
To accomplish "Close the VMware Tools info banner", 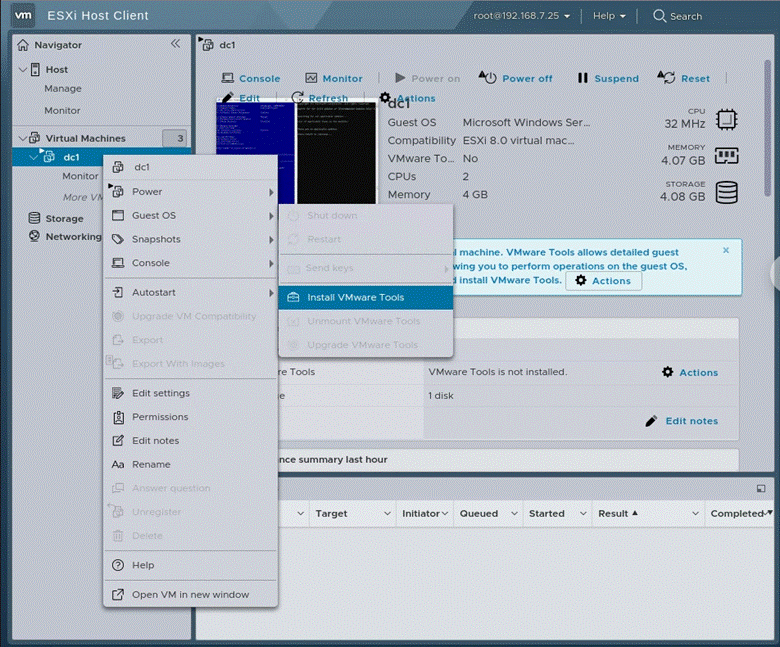I will [726, 250].
